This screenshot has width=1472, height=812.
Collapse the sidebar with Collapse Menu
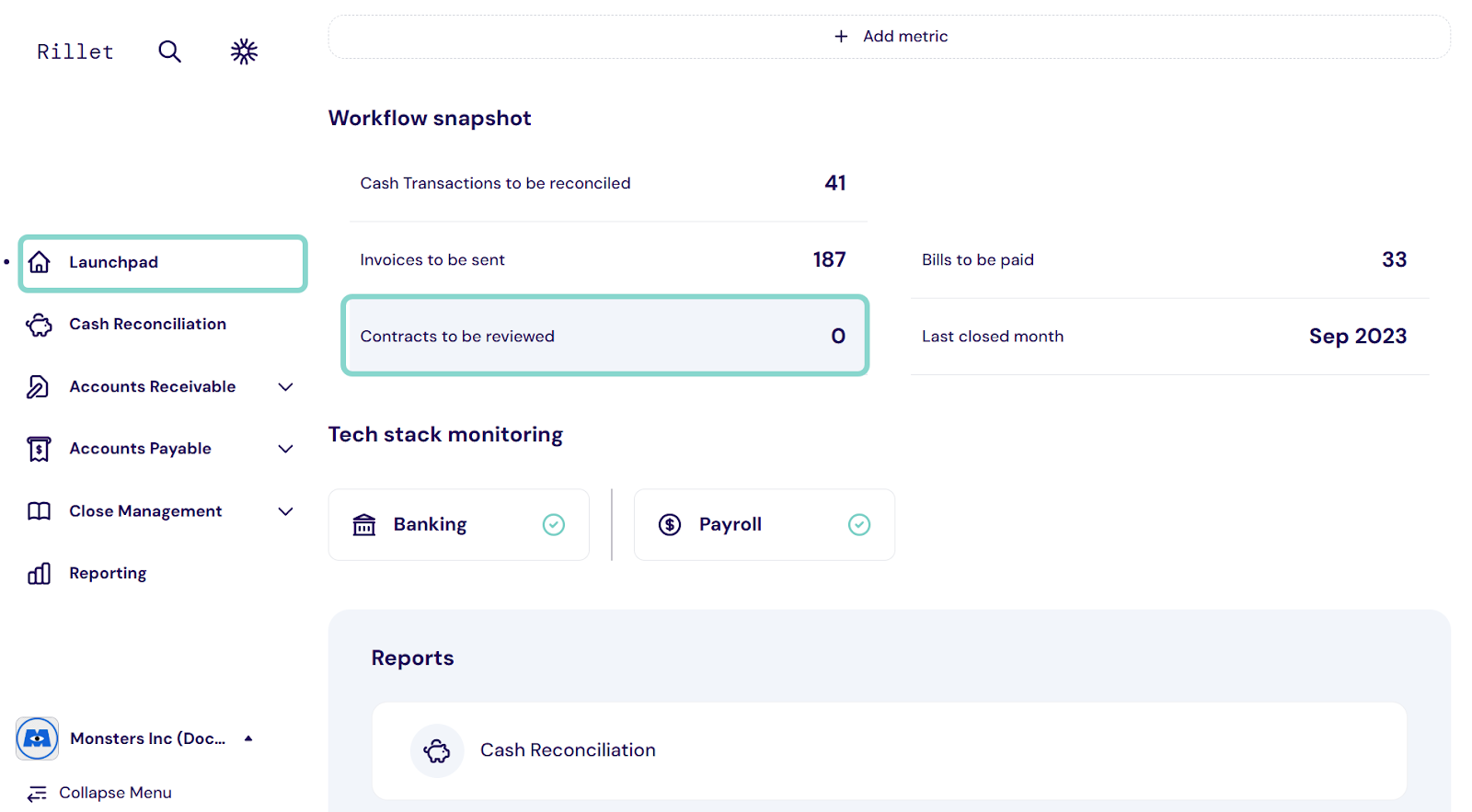pos(100,793)
